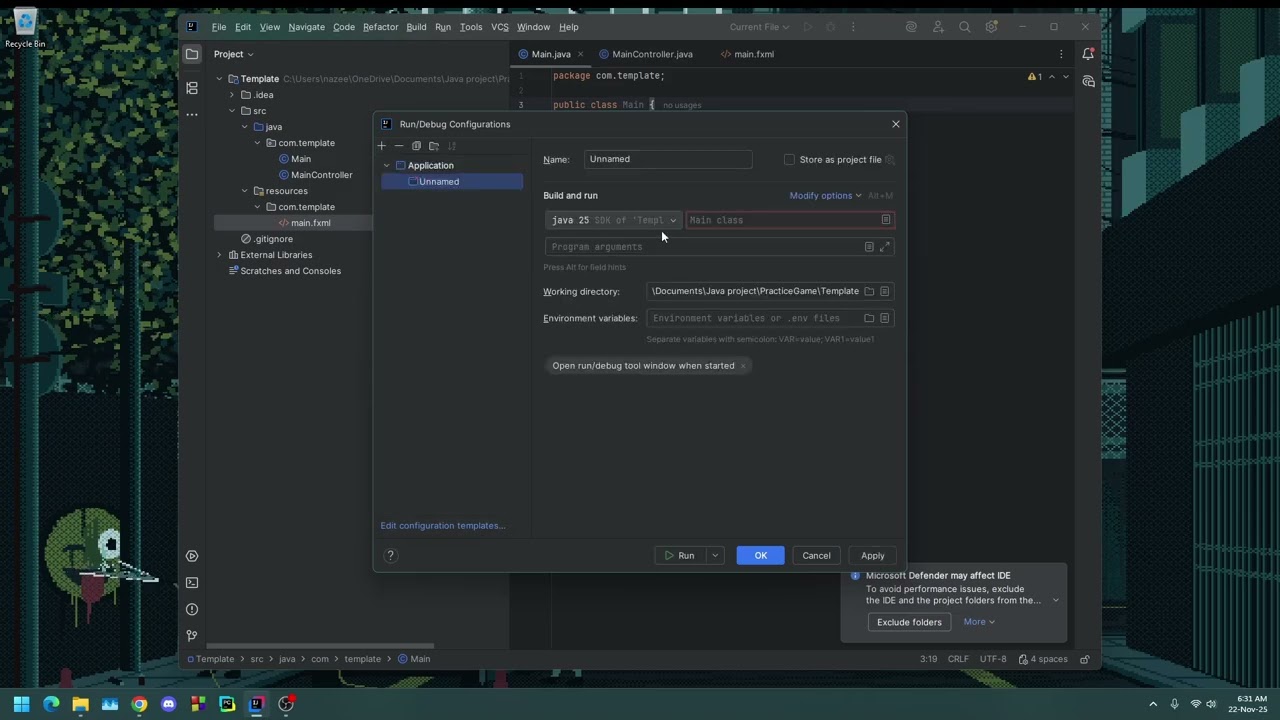This screenshot has height=720, width=1280.
Task: Click the UTF-8 encoding in the status bar
Action: point(993,659)
